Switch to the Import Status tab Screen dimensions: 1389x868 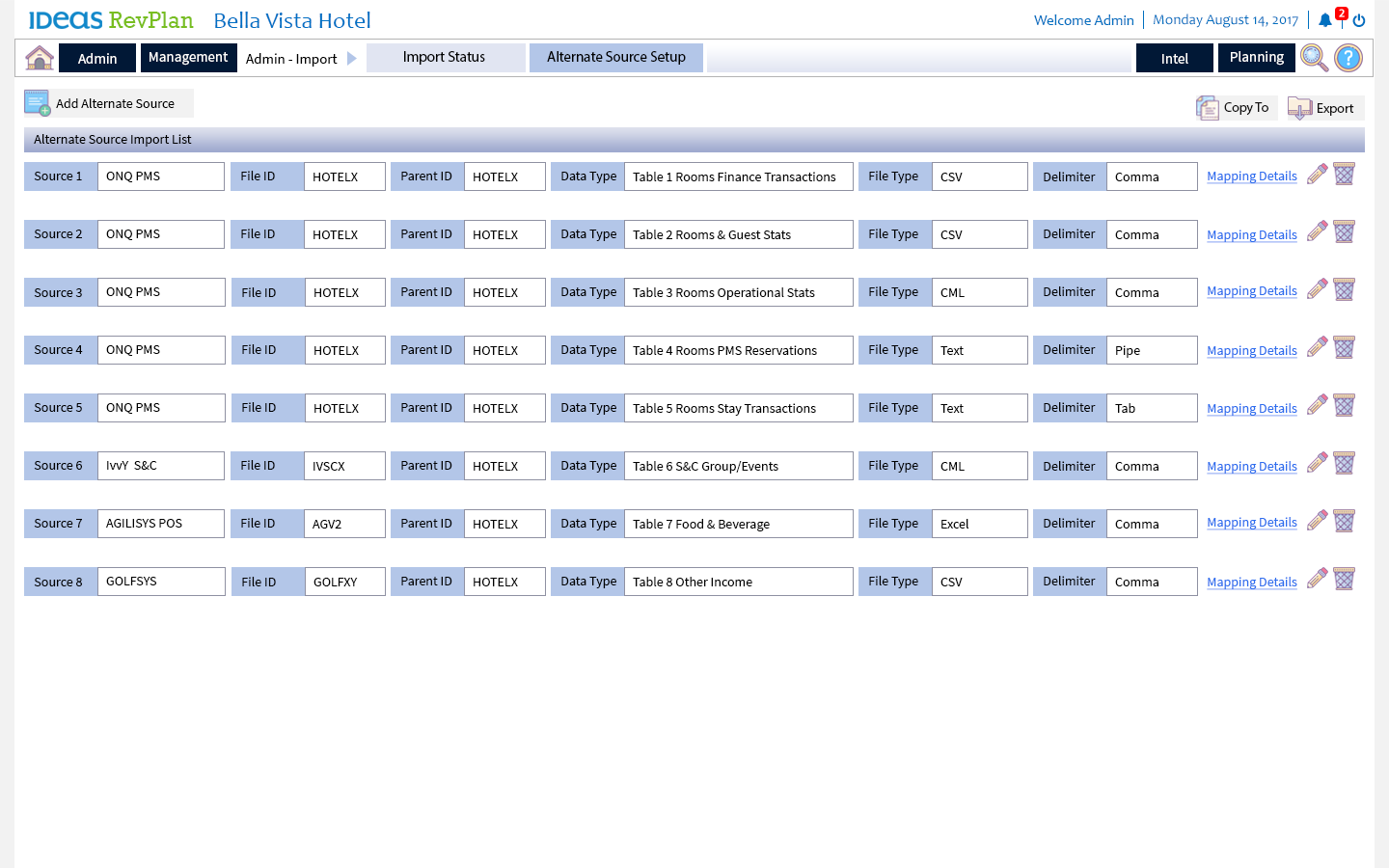point(445,58)
